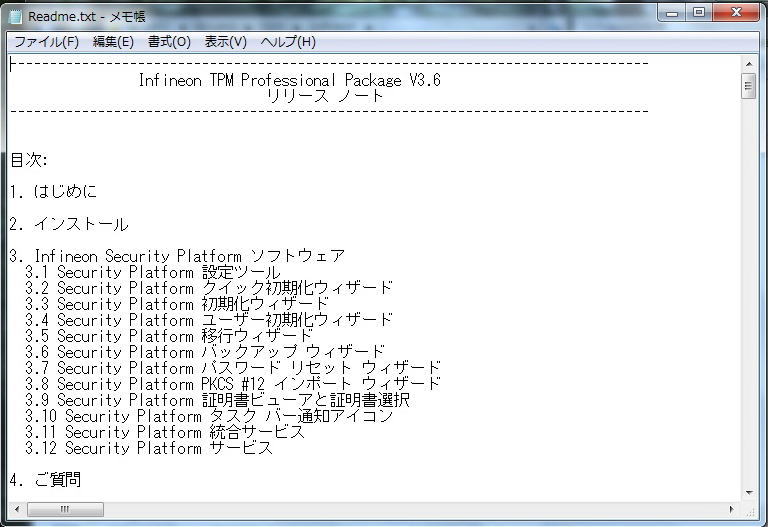The height and width of the screenshot is (527, 768).
Task: Click line '3.5 Security Platform 移行ウィザード'
Action: [x=169, y=336]
